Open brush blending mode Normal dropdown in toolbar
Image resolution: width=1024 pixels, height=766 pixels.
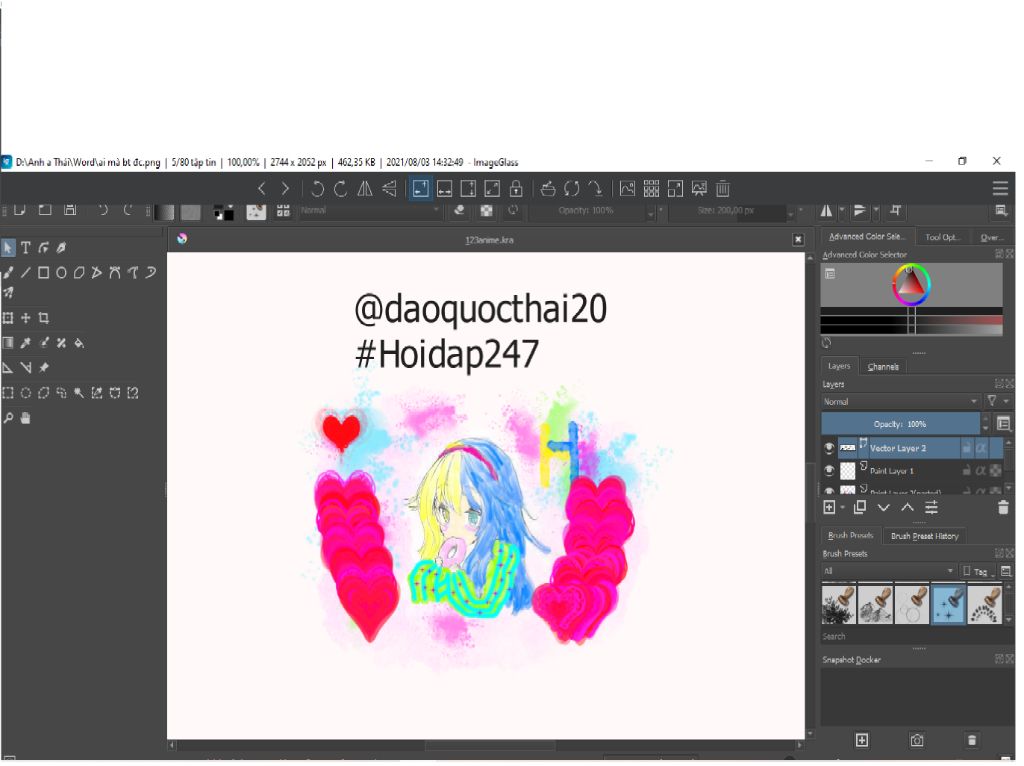coord(370,211)
